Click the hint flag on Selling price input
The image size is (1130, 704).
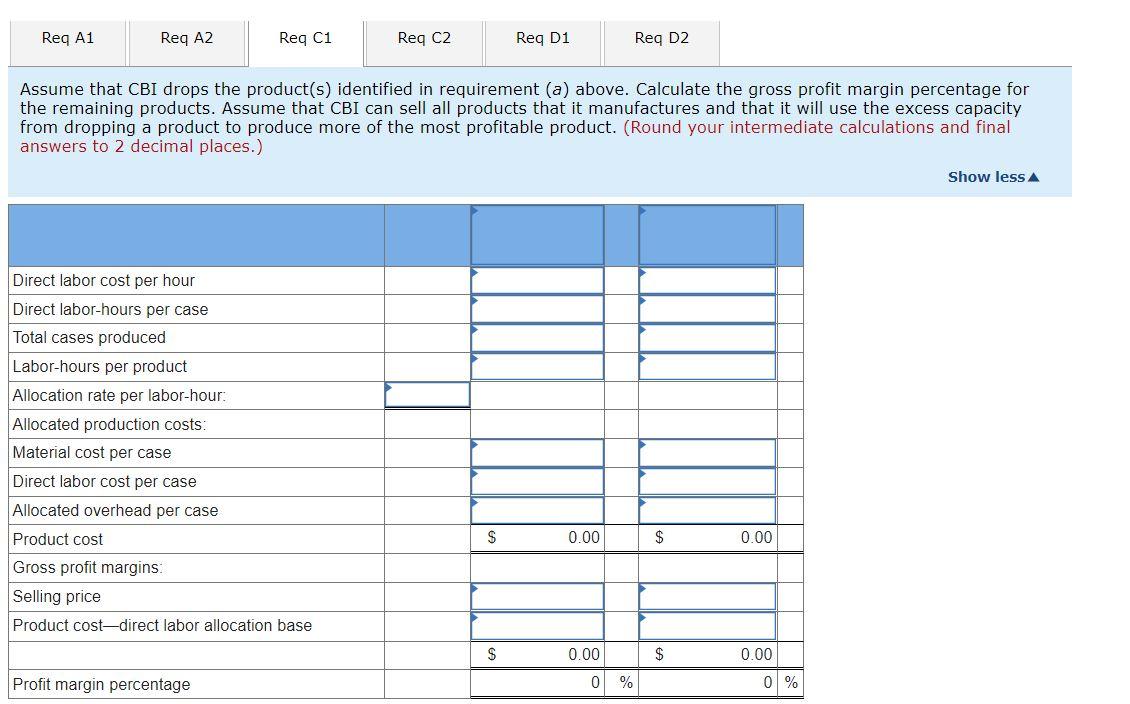474,589
